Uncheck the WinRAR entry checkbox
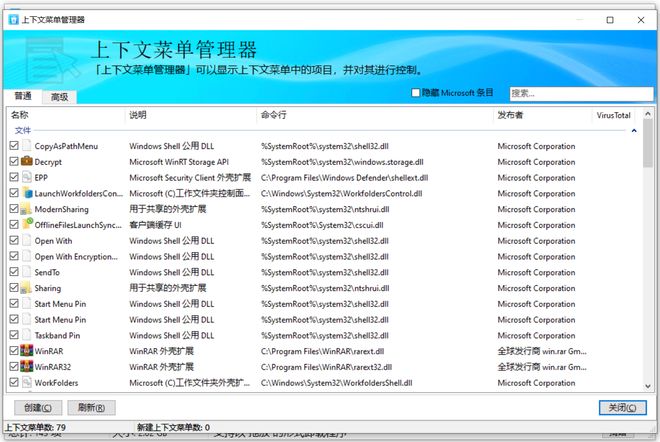The height and width of the screenshot is (442, 660). coord(14,351)
